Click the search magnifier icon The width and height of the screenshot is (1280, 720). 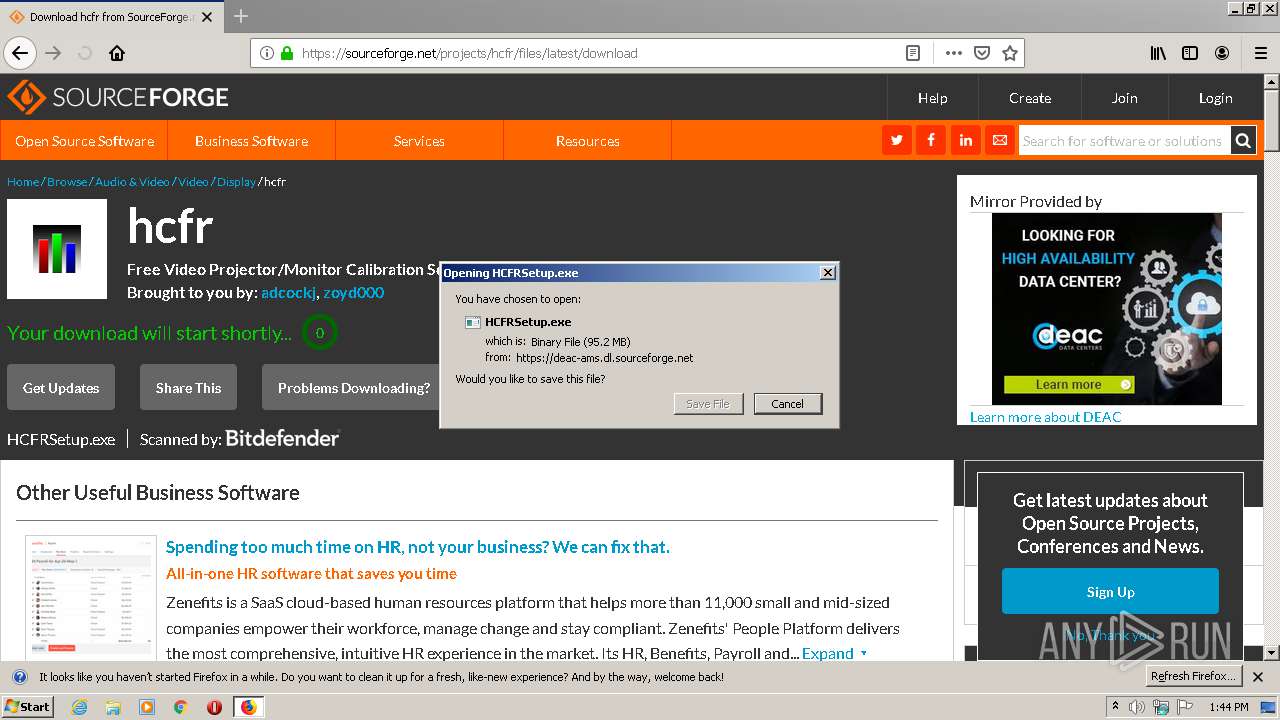pyautogui.click(x=1243, y=140)
